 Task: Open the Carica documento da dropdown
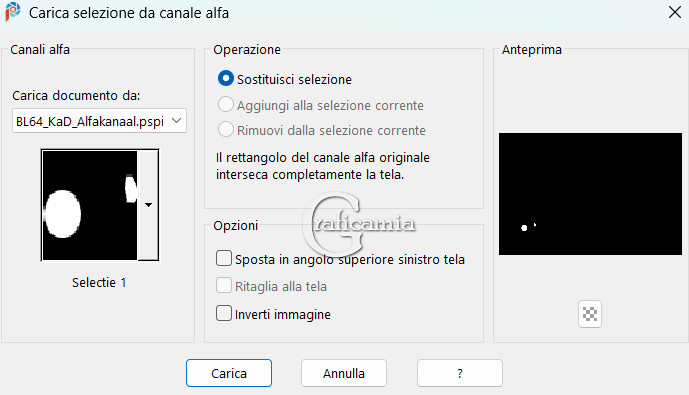(177, 121)
